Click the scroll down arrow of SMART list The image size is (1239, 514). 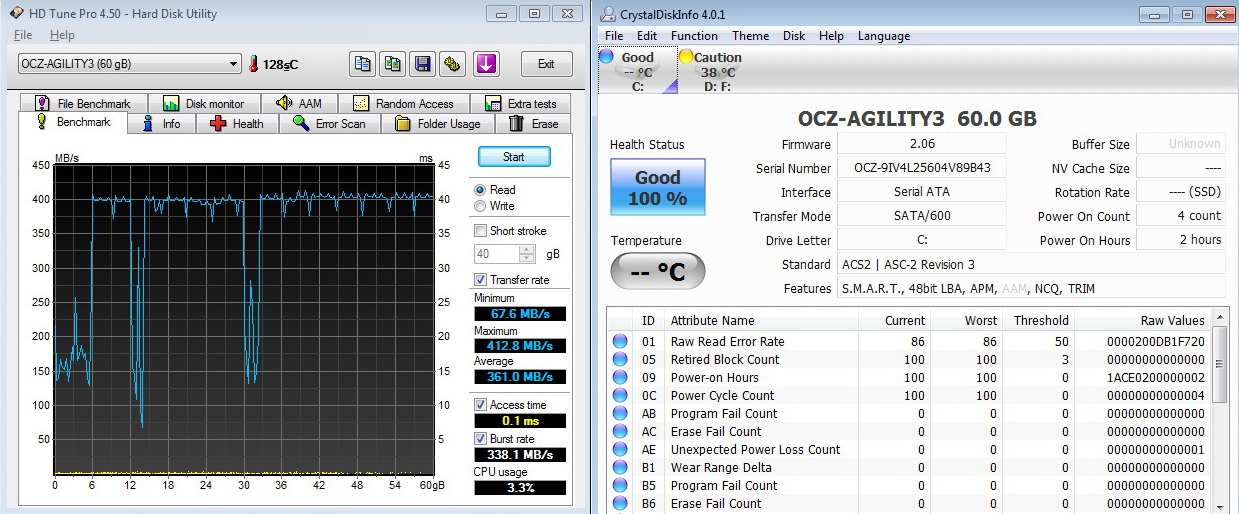(x=1219, y=505)
